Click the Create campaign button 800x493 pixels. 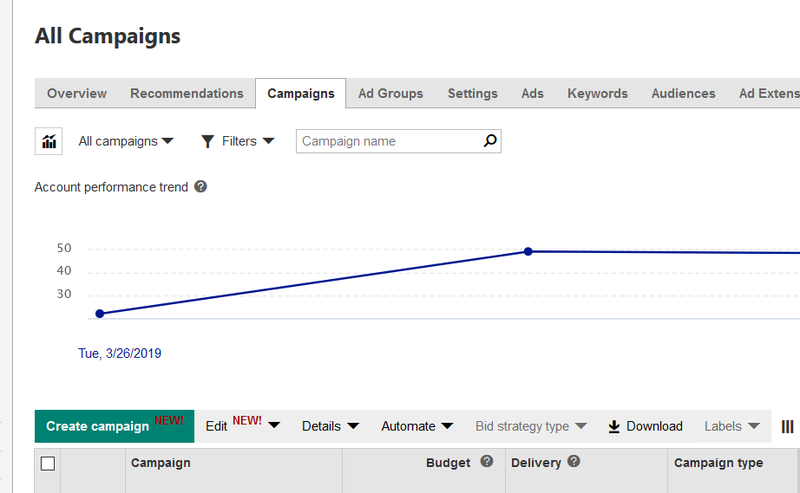114,426
